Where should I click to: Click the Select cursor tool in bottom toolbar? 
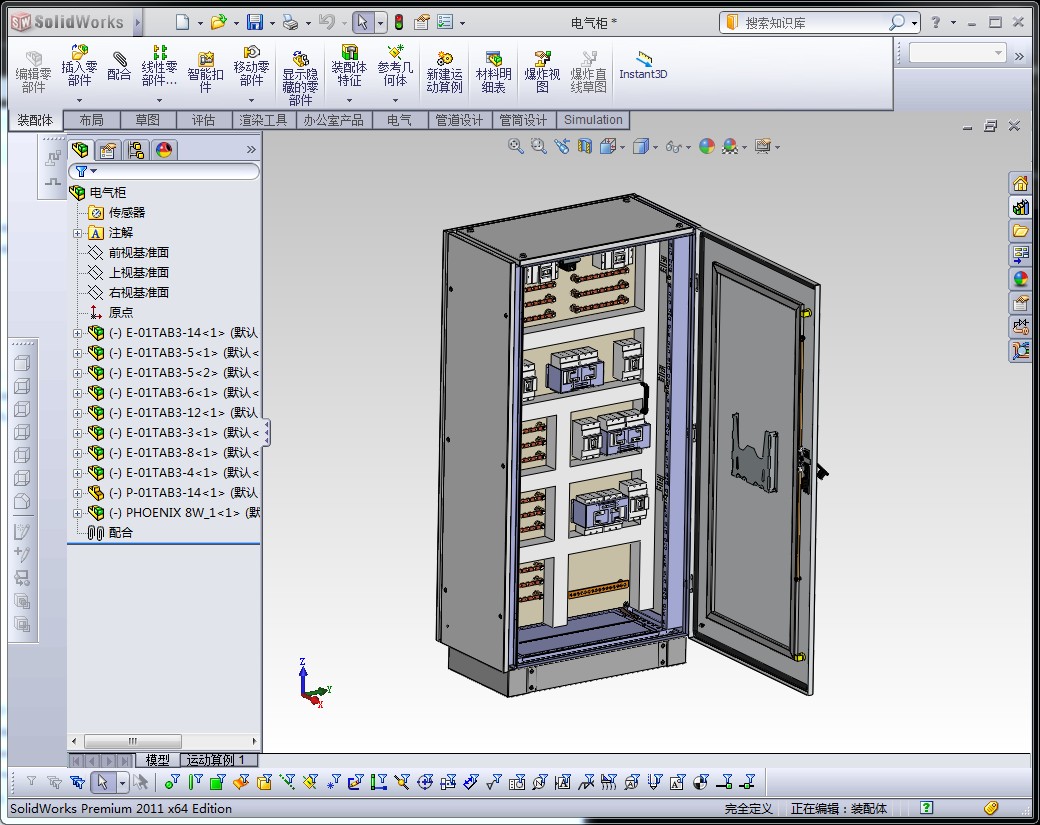coord(102,783)
